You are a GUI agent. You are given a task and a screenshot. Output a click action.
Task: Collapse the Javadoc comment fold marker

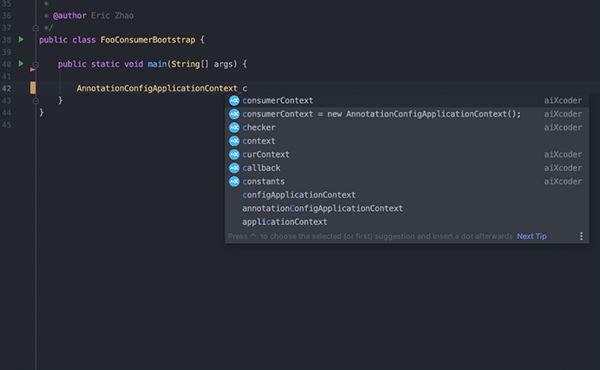(x=36, y=28)
